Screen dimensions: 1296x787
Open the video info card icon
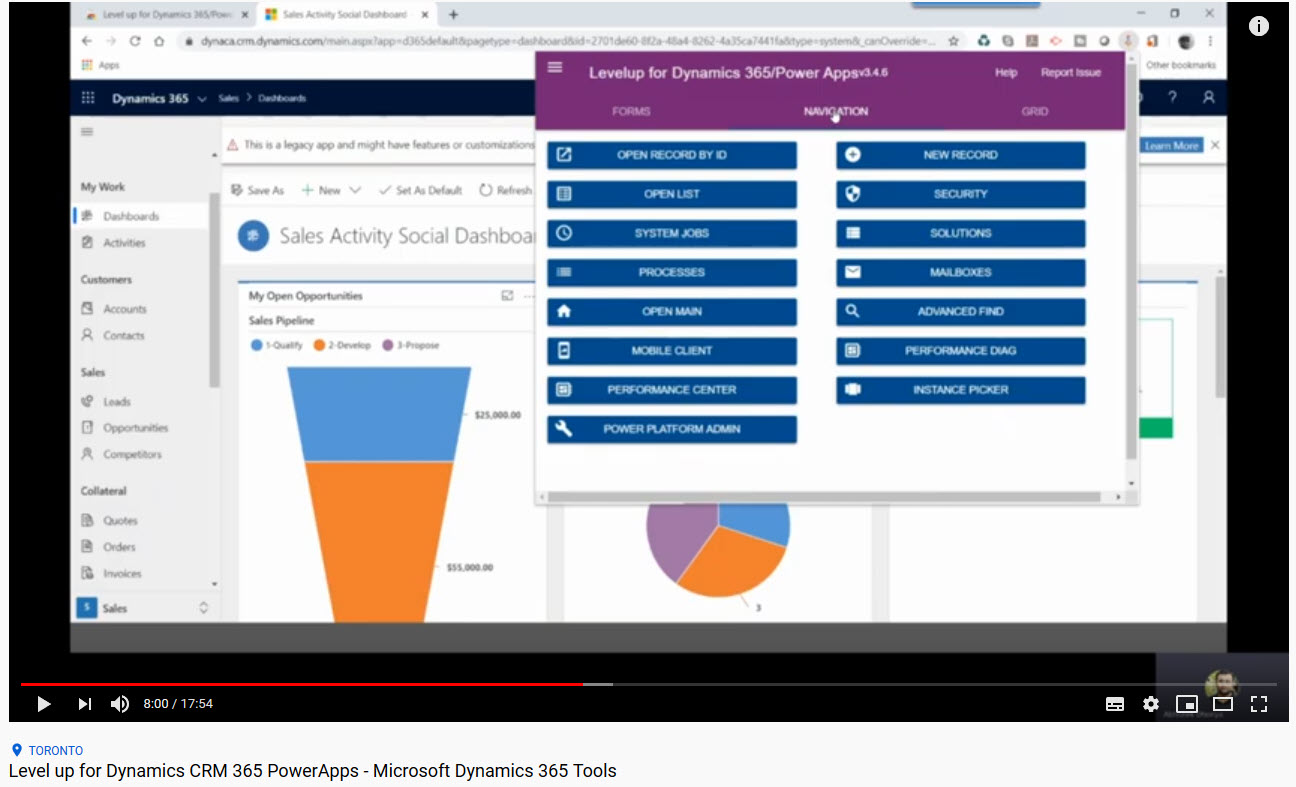pyautogui.click(x=1259, y=27)
